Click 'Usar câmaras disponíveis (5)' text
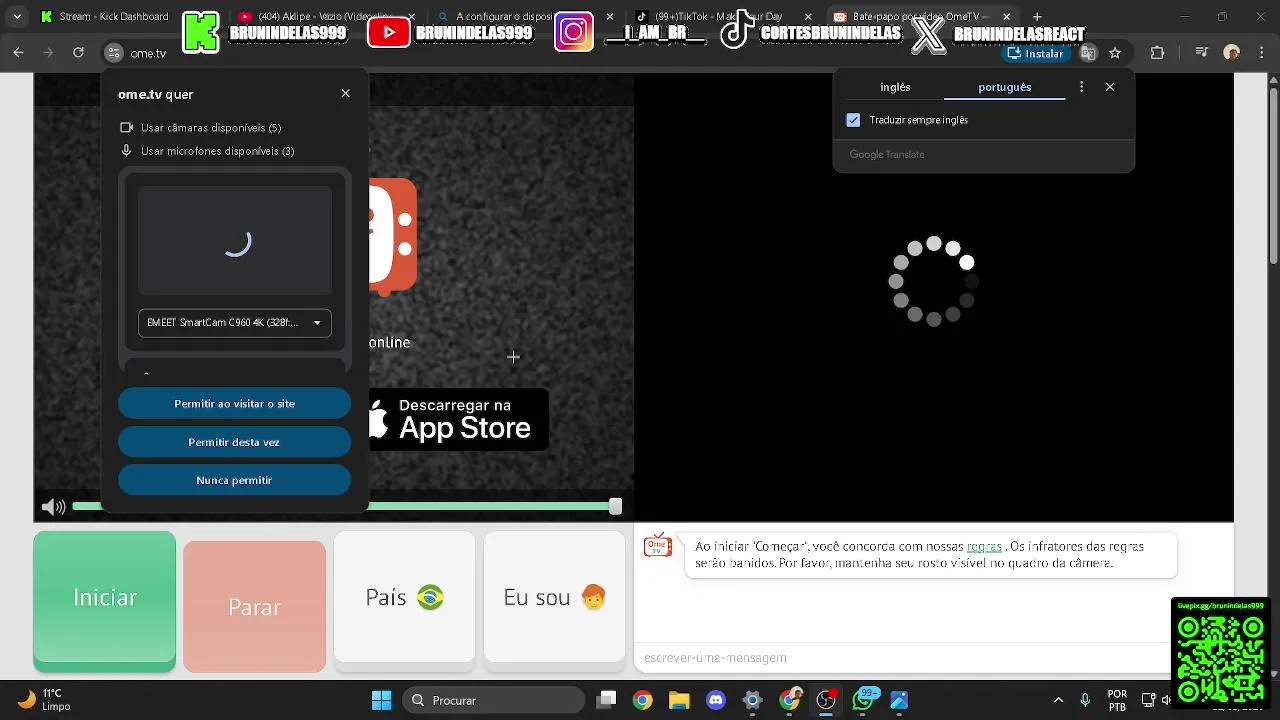Screen dimensions: 1280x720 pos(211,128)
